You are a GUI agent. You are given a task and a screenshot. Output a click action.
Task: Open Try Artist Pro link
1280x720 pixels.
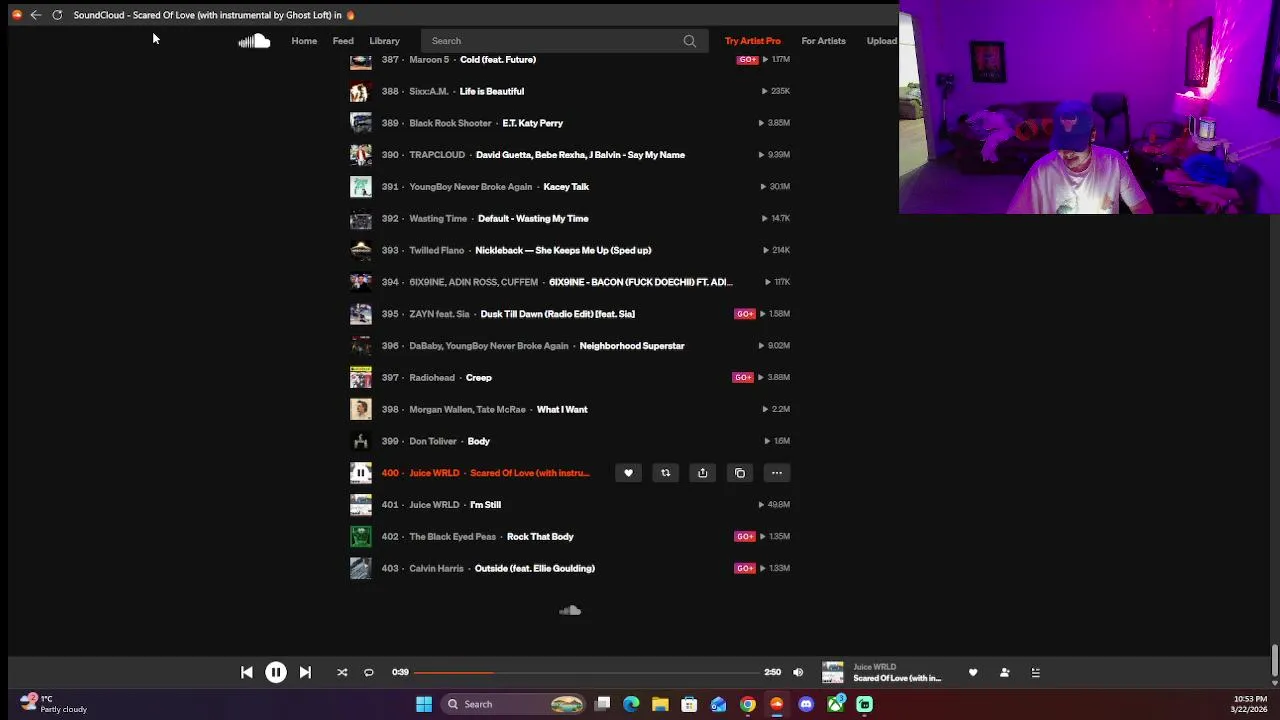click(752, 41)
